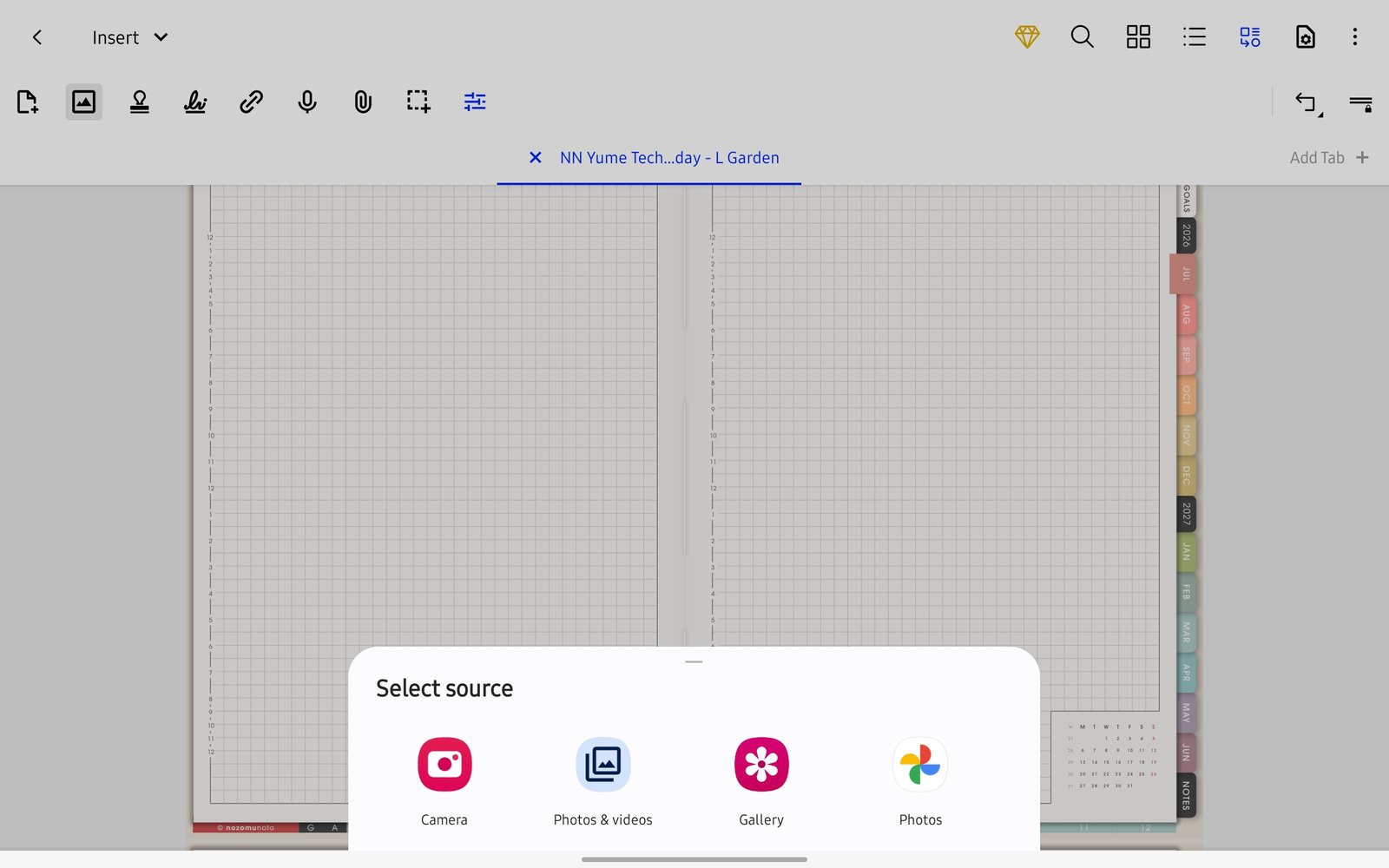
Task: Tap the premium diamond icon
Action: click(1027, 36)
